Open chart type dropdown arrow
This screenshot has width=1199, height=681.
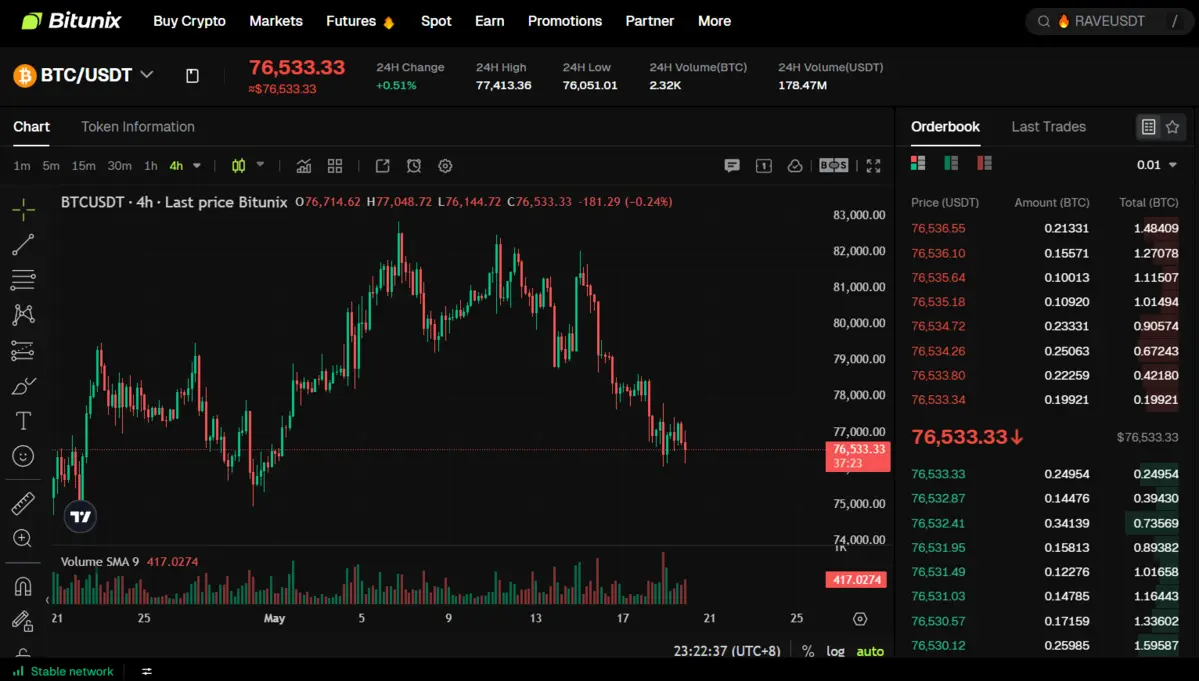click(260, 165)
